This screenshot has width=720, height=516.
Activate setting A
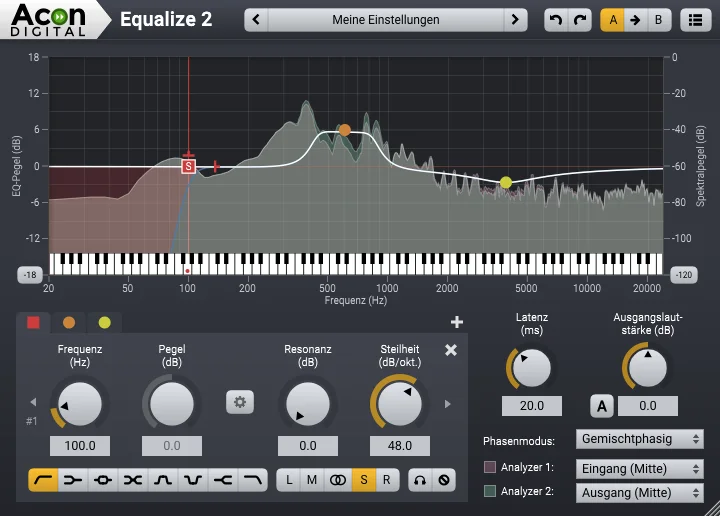[x=613, y=20]
